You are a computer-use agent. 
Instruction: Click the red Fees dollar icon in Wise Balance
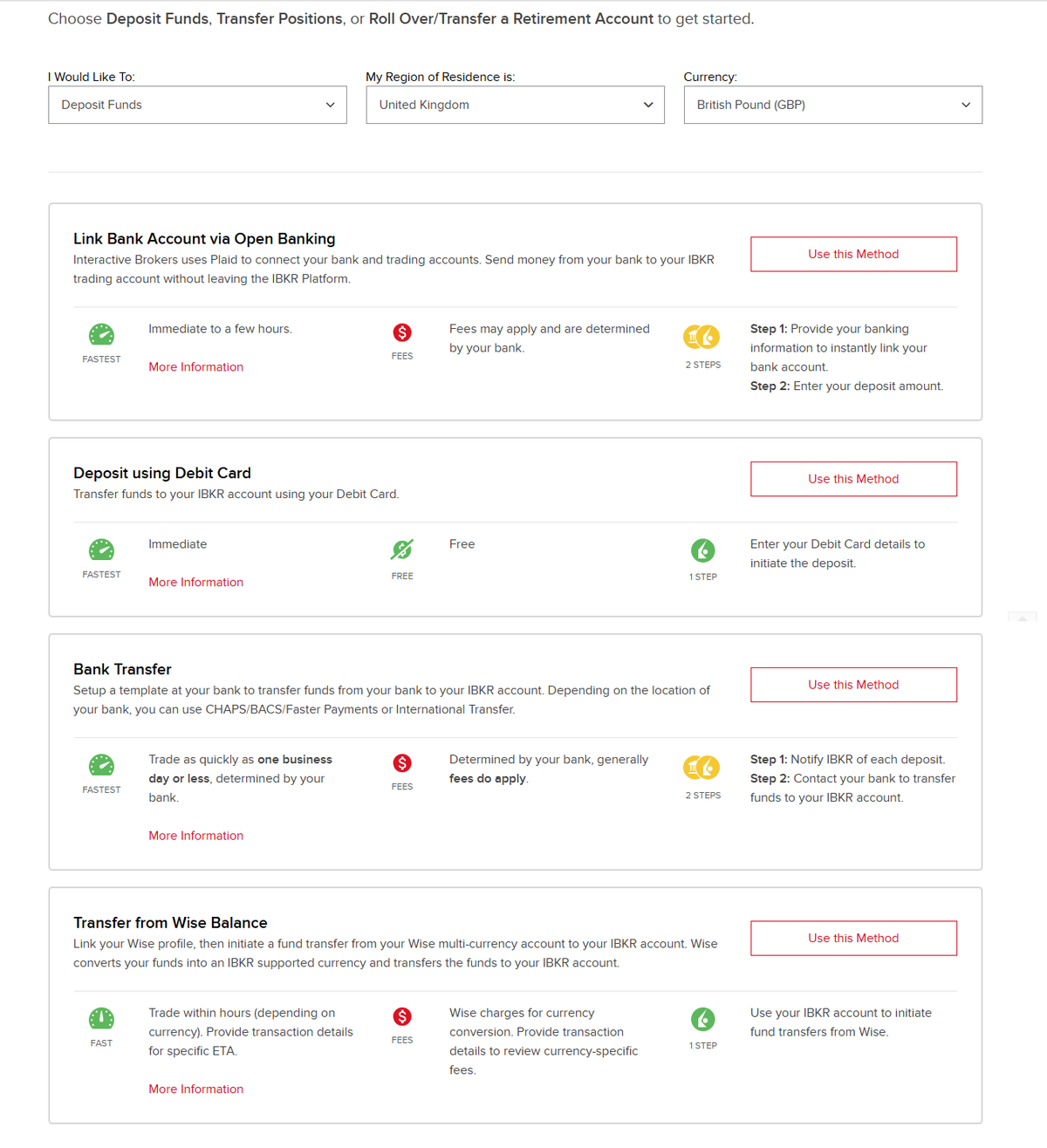click(402, 1016)
